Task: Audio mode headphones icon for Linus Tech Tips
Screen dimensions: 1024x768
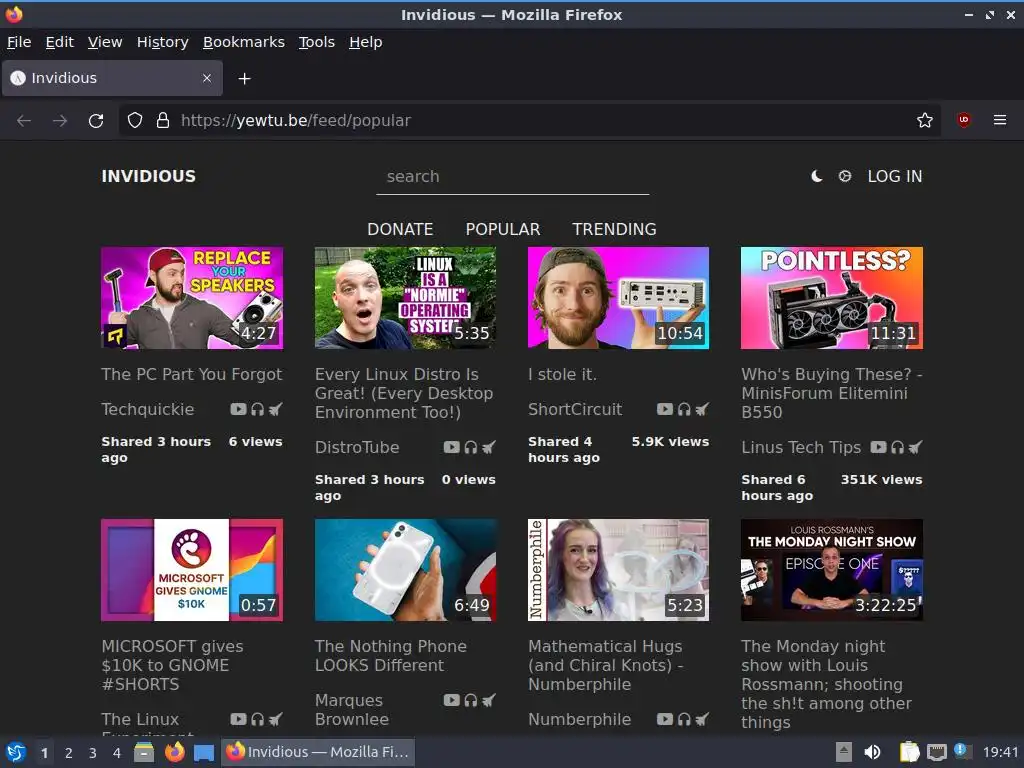Action: (897, 447)
